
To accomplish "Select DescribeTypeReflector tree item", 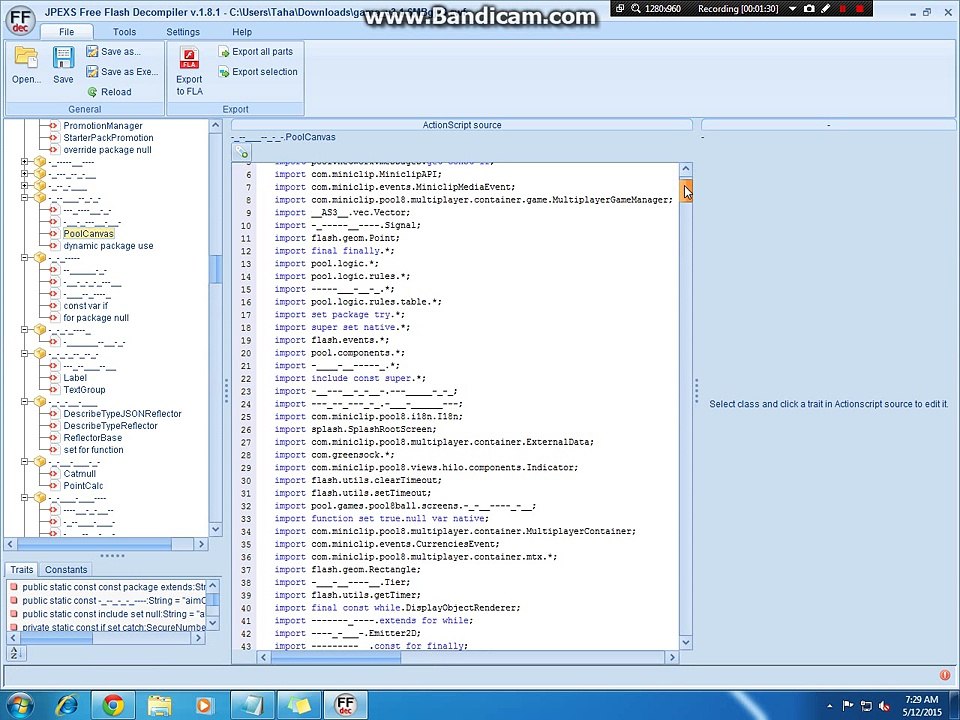I will pyautogui.click(x=110, y=426).
